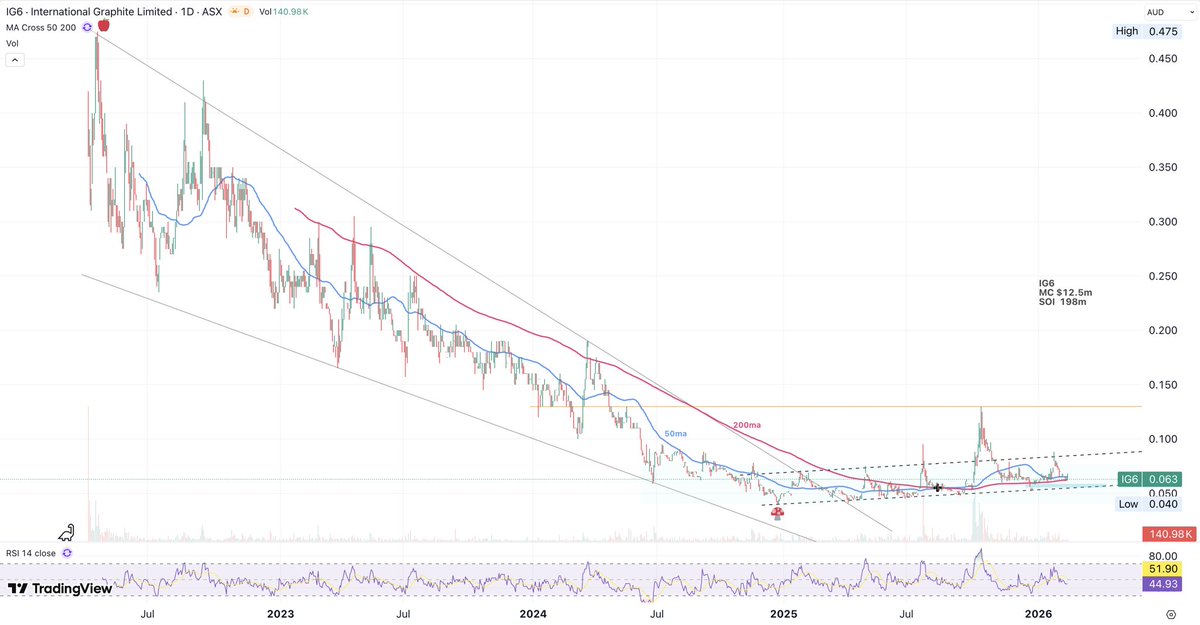Open the TradingView logo link
Viewport: 1200px width, 625px height.
[60, 589]
